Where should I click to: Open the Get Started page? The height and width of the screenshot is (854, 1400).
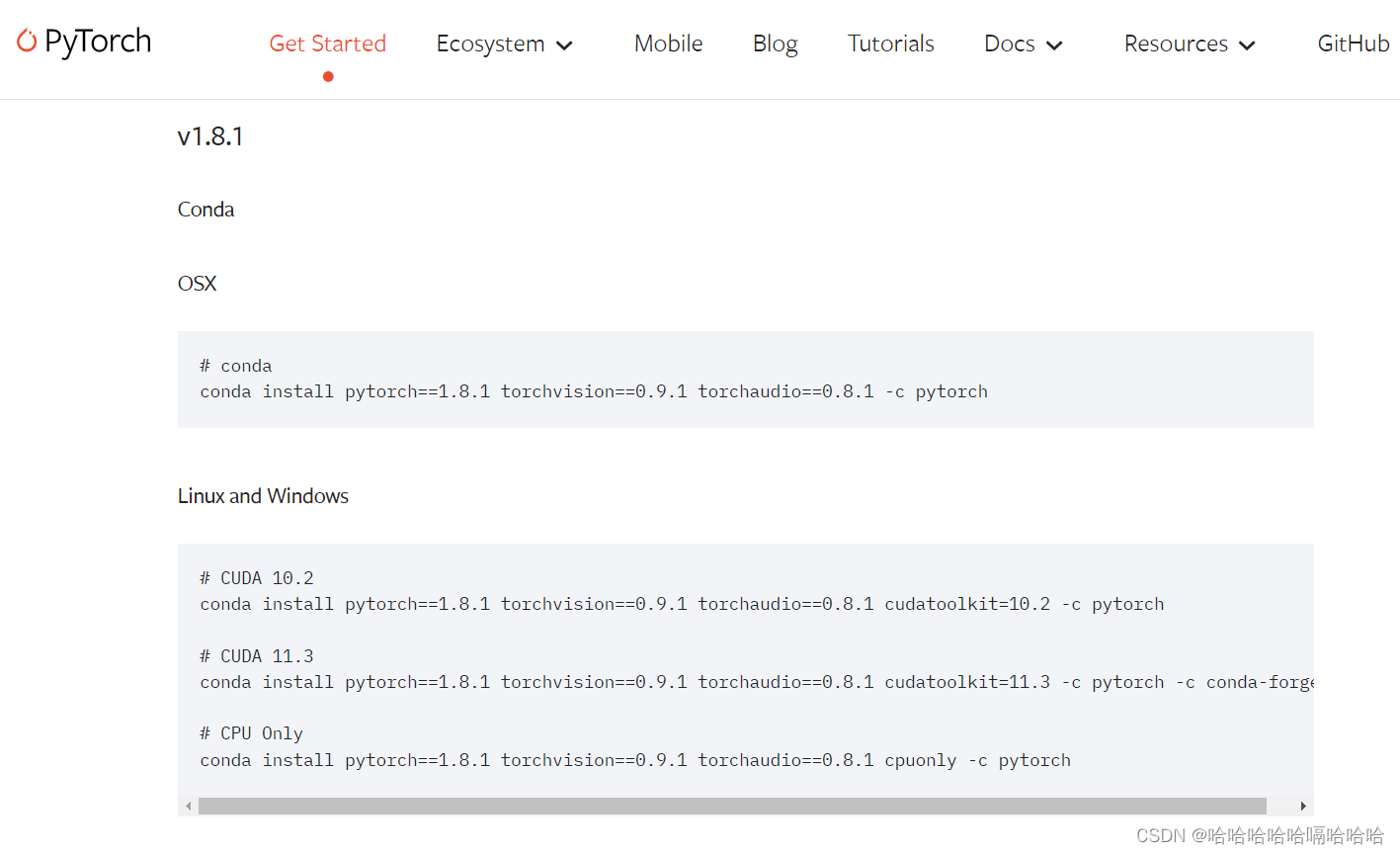[327, 43]
